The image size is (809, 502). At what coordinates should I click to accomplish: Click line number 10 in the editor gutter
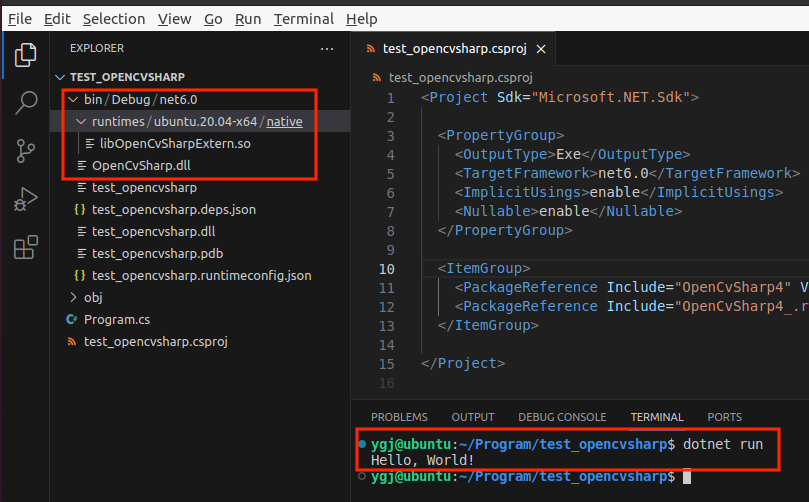[386, 269]
